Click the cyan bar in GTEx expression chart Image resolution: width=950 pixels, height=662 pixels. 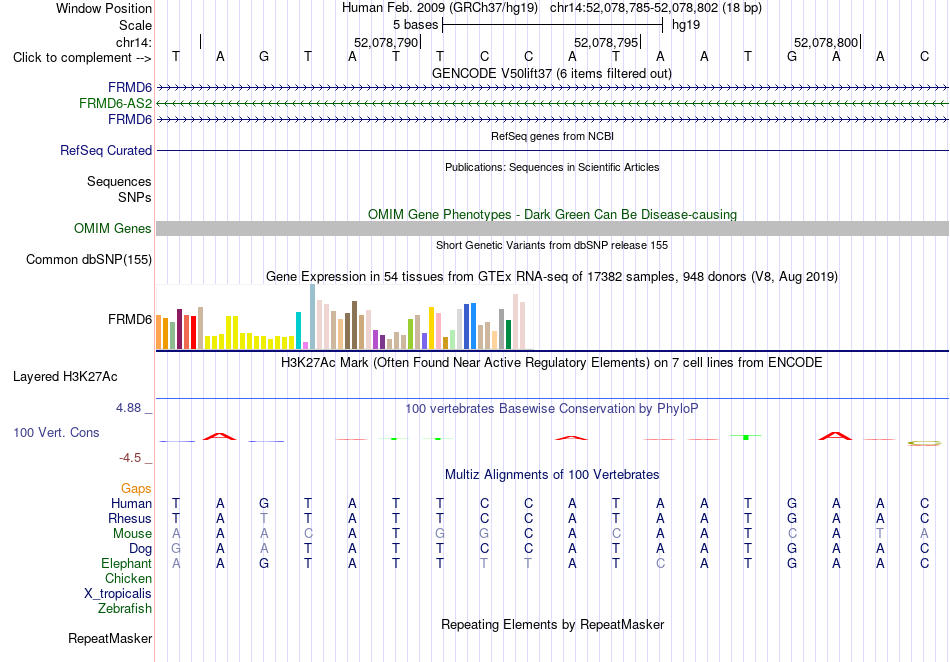(299, 331)
